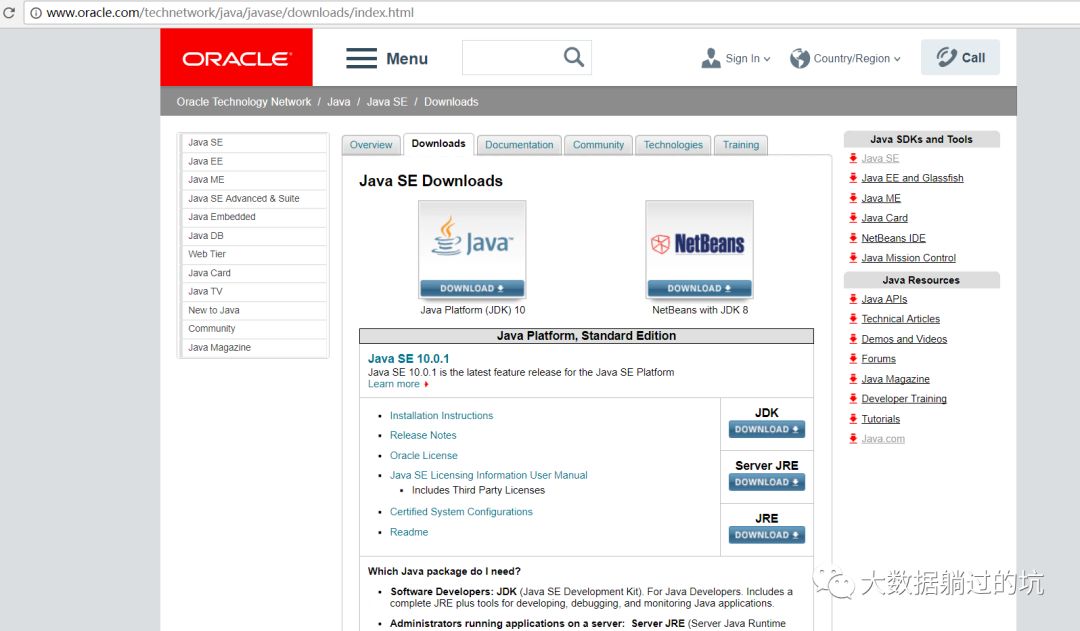This screenshot has width=1080, height=631.
Task: Click the download arrow icon next to Java EE and Glassfish
Action: 853,178
